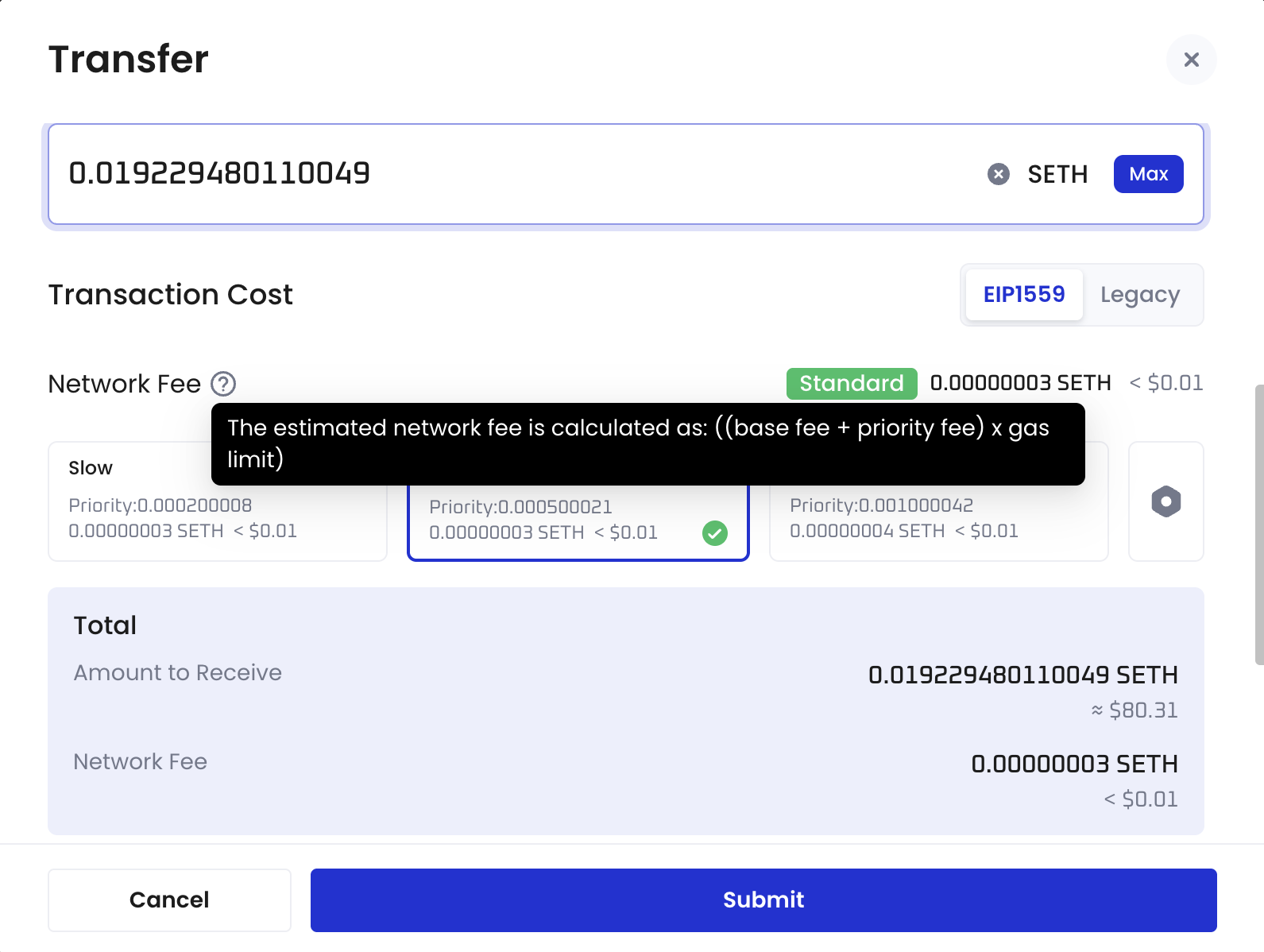Click the Standard fee status badge
Image resolution: width=1264 pixels, height=952 pixels.
tap(851, 383)
